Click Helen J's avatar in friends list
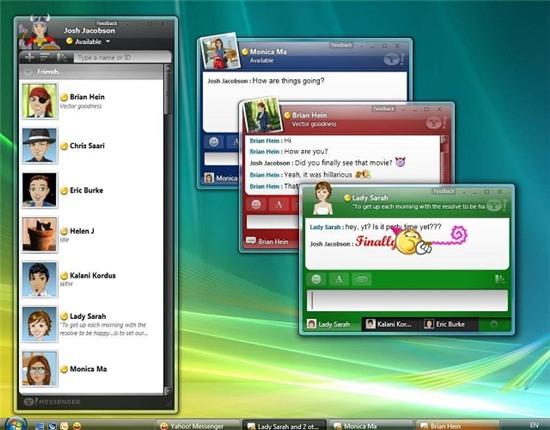This screenshot has height=430, width=550. point(39,234)
